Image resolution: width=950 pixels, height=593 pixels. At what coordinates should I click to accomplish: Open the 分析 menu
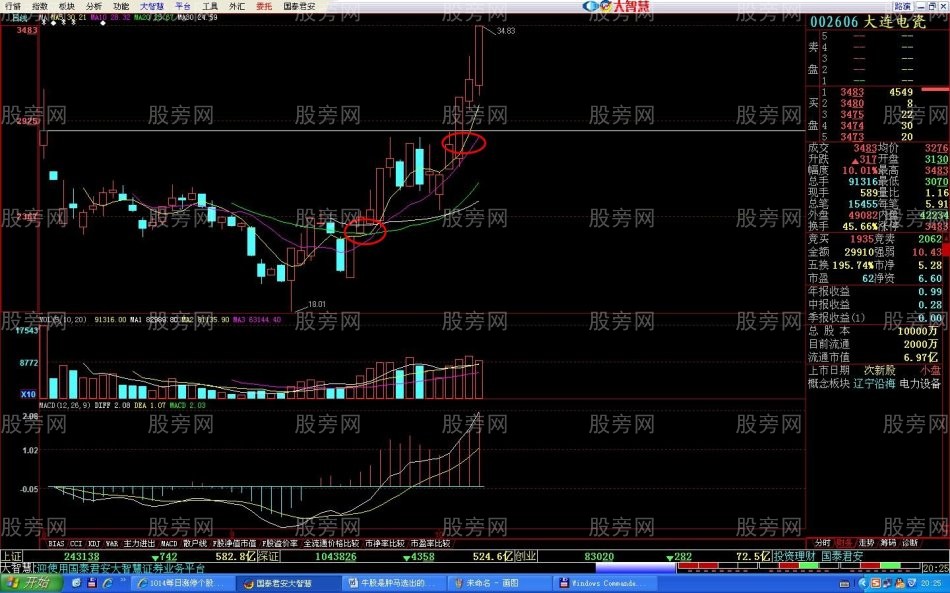point(94,6)
